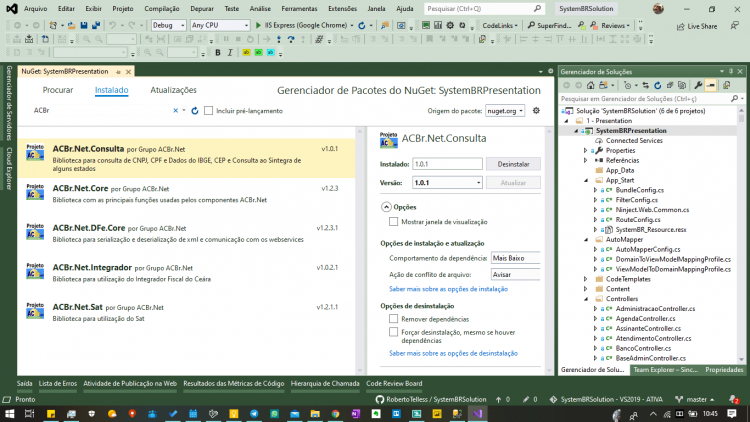This screenshot has height=422, width=750.
Task: Toggle Bold formatting icon
Action: tap(218, 53)
